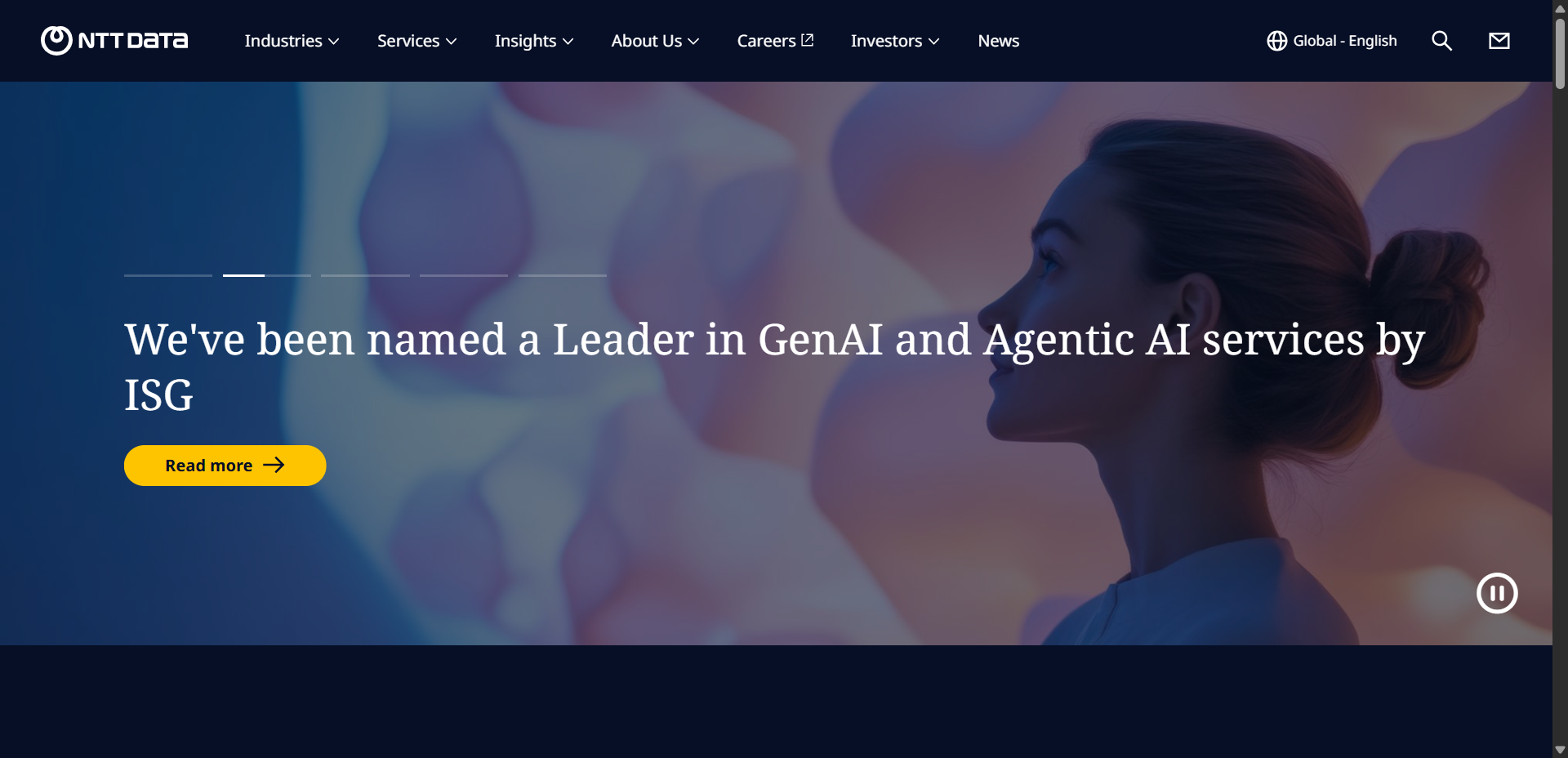The image size is (1568, 758).
Task: Click the Careers external link icon
Action: point(808,40)
